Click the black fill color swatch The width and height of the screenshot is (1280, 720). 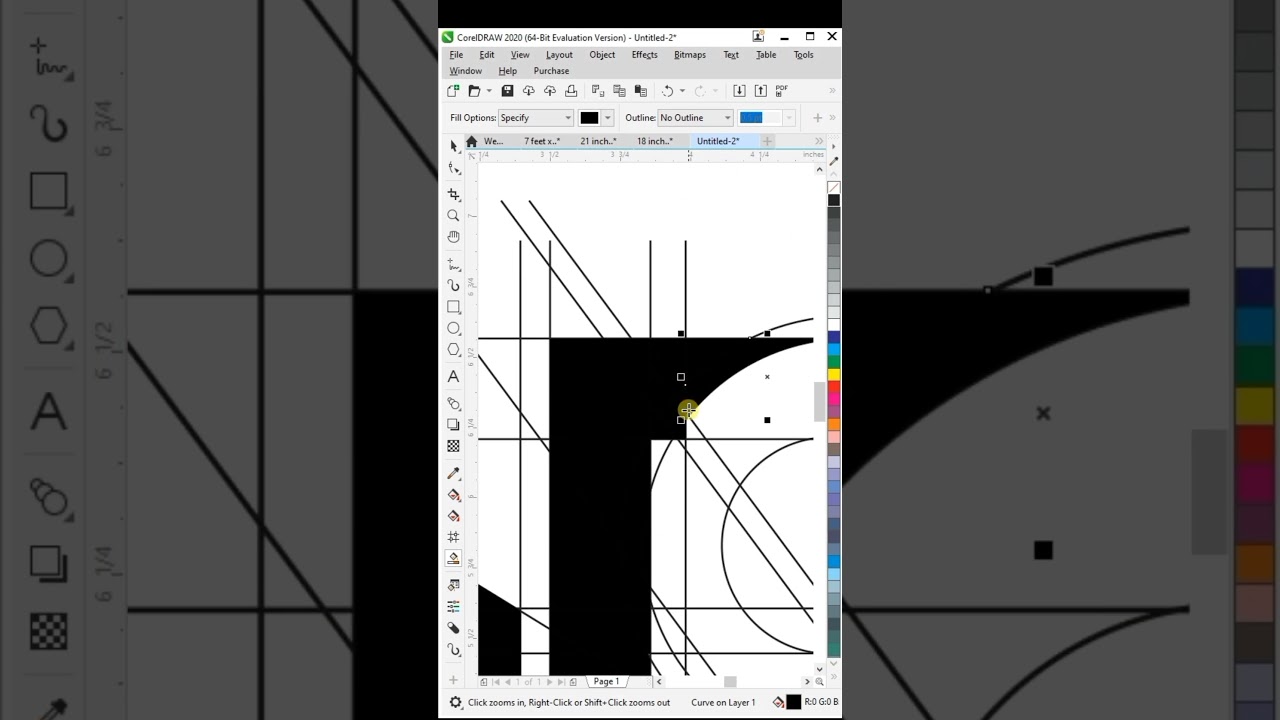pos(589,118)
